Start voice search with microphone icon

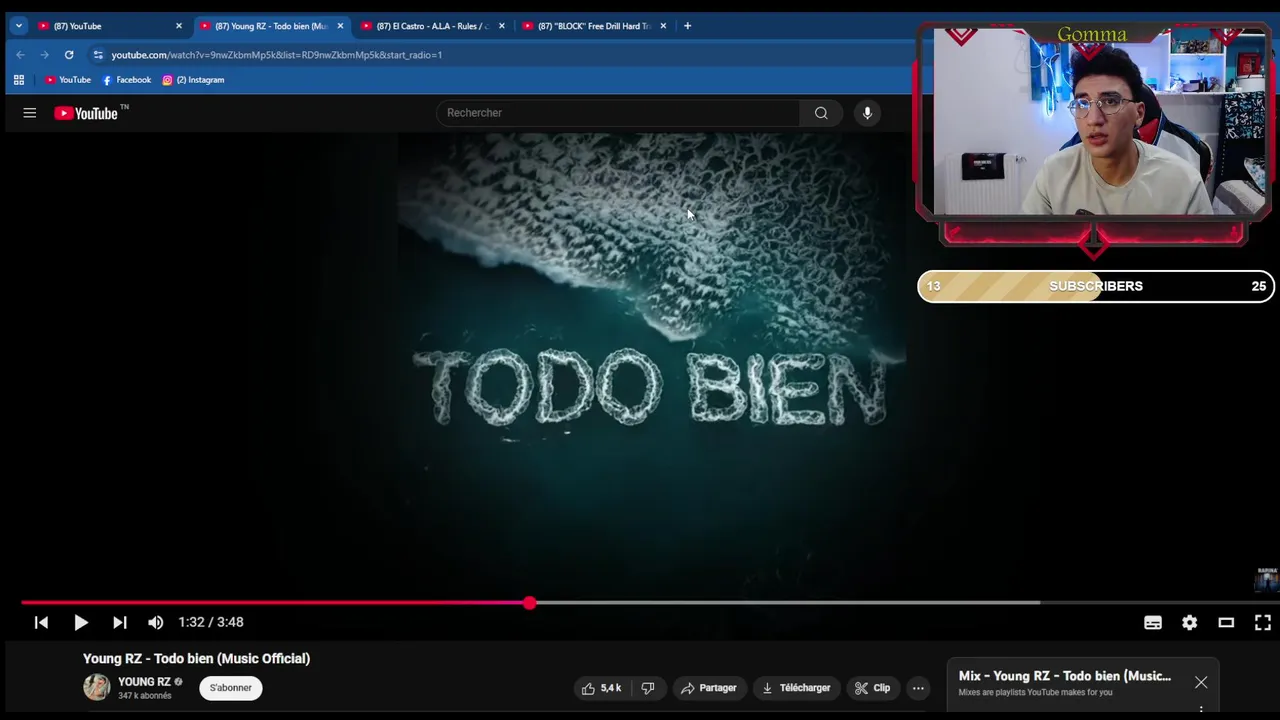[867, 113]
